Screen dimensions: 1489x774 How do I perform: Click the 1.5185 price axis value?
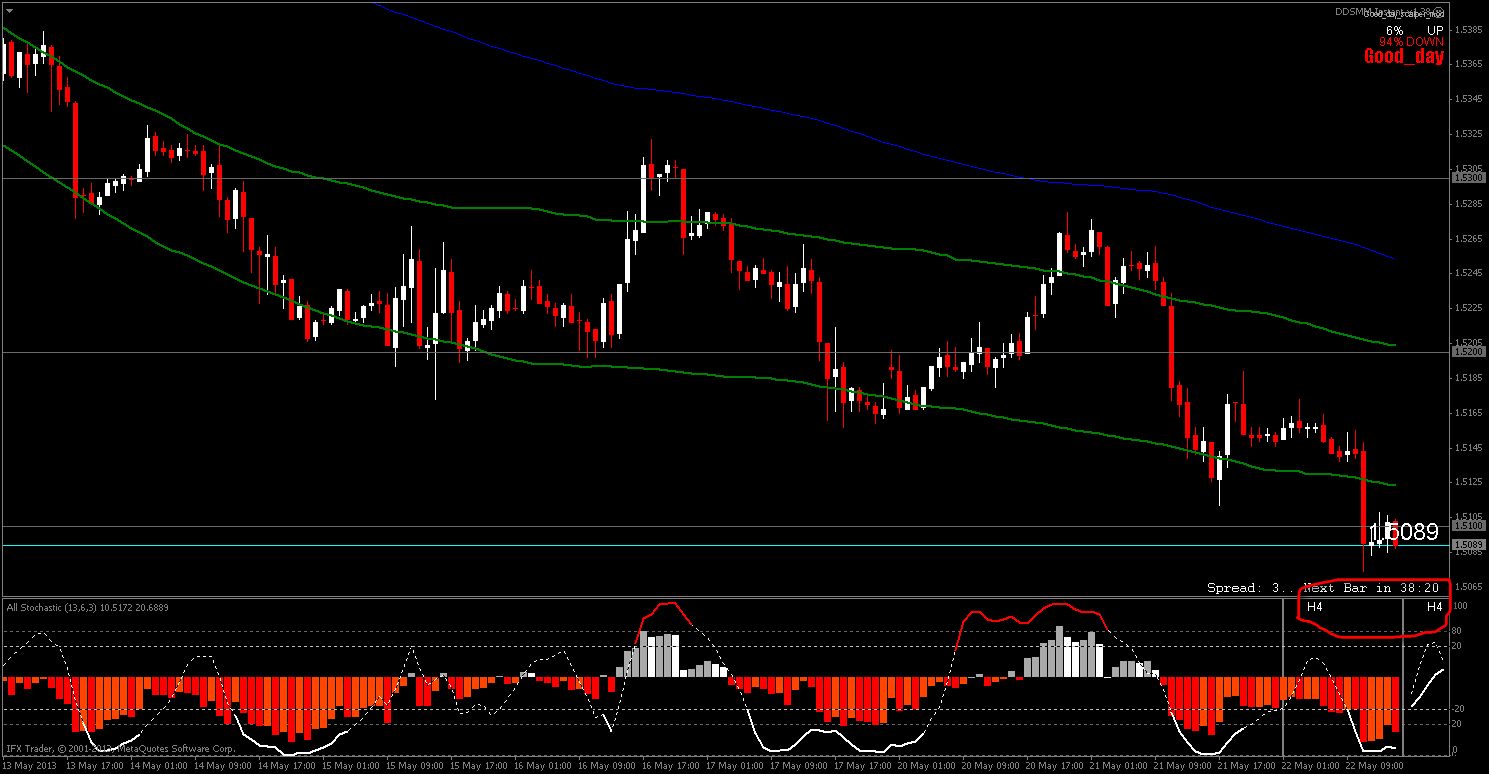[1468, 378]
